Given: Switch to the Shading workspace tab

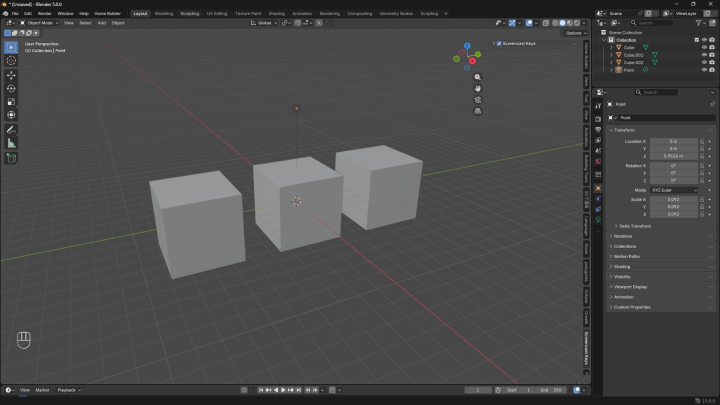Looking at the screenshot, I should 276,13.
